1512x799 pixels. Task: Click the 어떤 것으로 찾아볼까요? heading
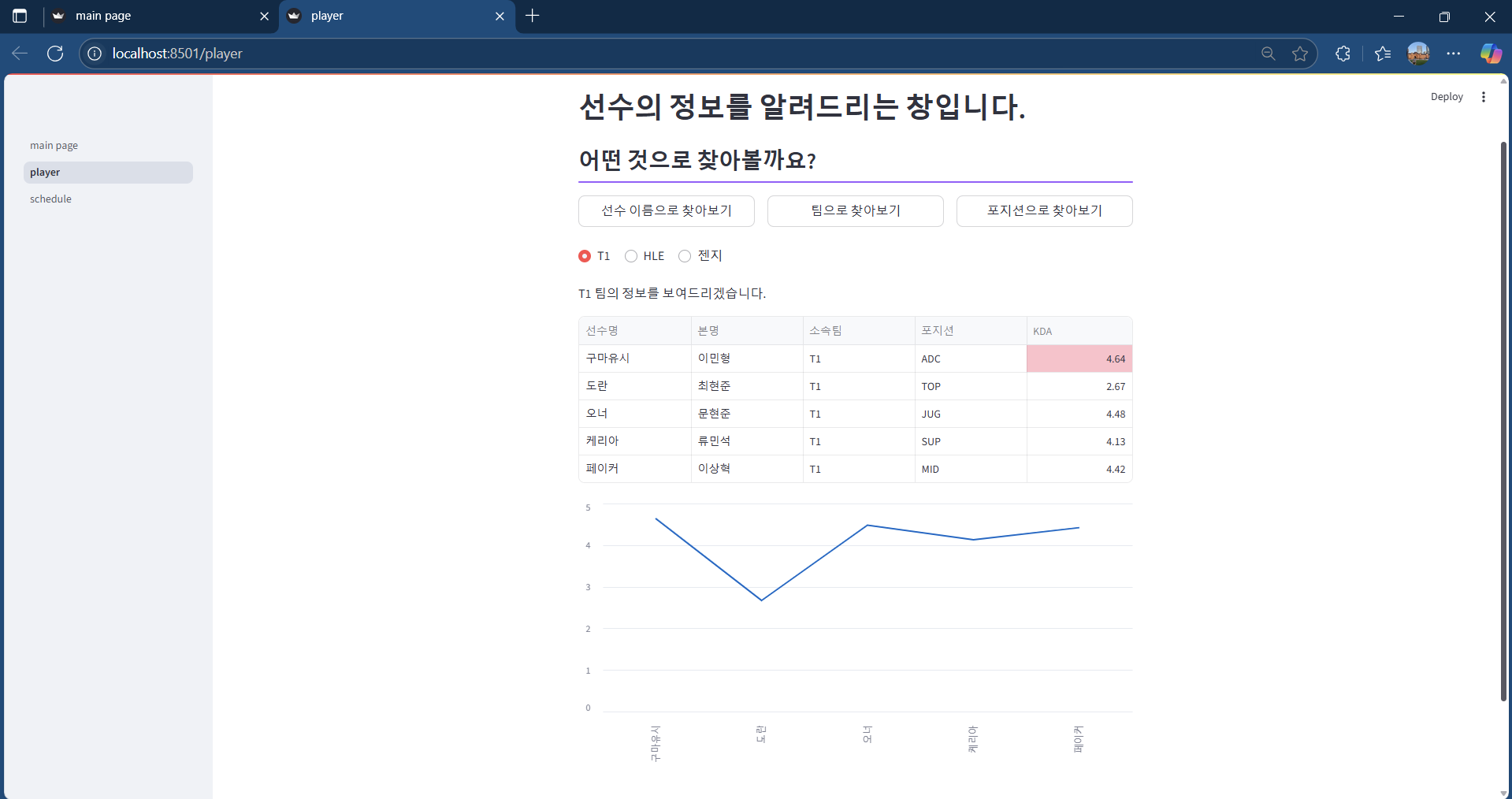pyautogui.click(x=697, y=160)
